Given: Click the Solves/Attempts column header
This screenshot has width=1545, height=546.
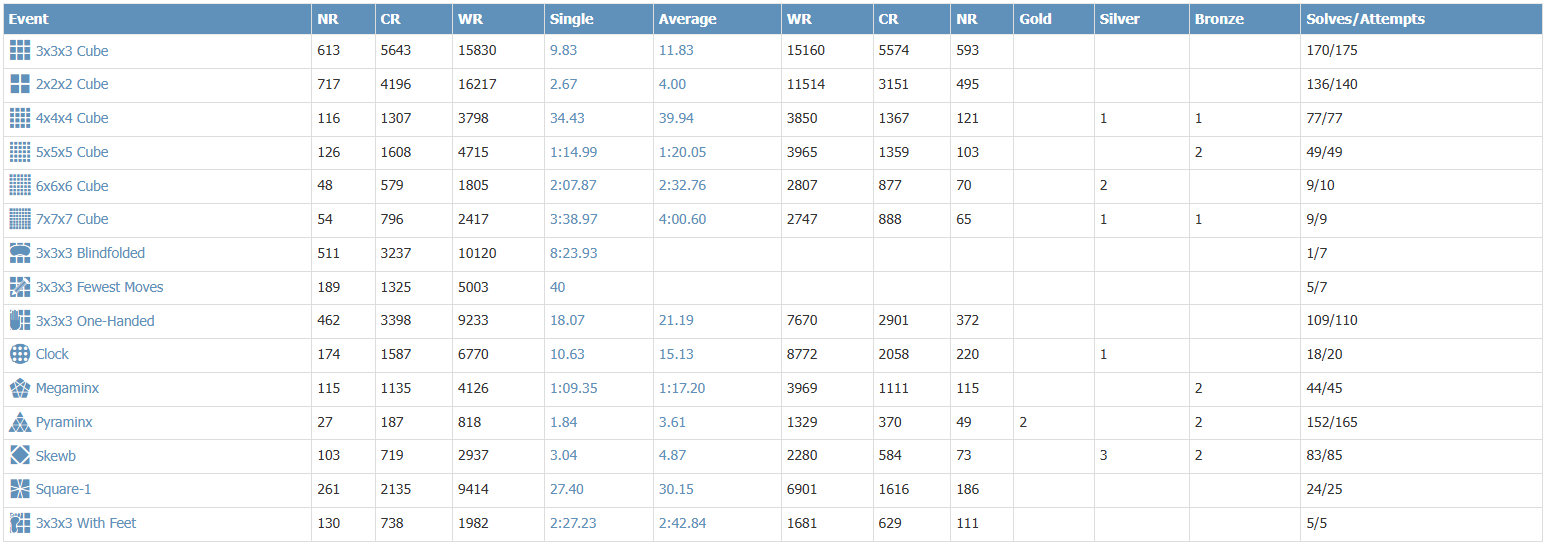Looking at the screenshot, I should coord(1365,19).
